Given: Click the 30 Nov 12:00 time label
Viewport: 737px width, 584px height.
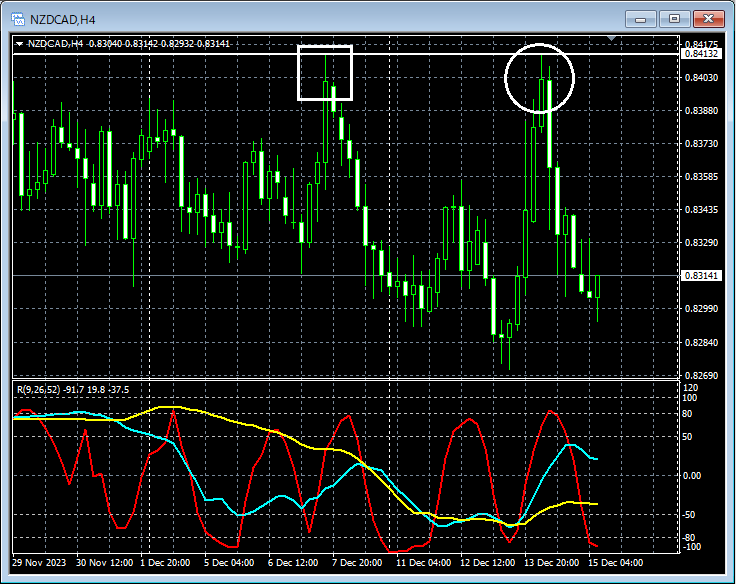Looking at the screenshot, I should (x=105, y=563).
